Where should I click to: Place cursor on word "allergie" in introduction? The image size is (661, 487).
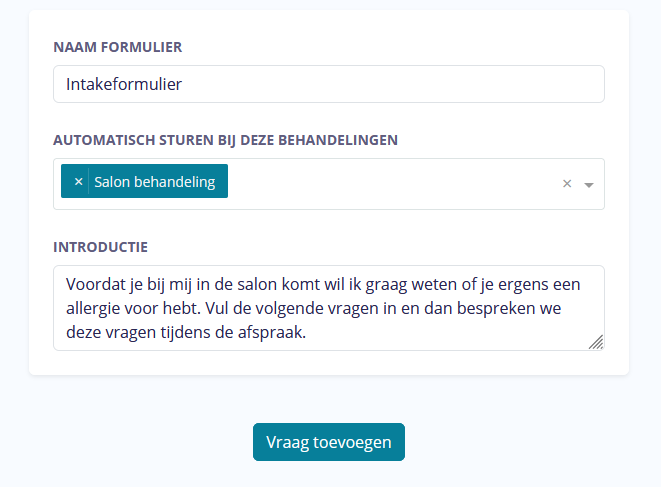tap(92, 308)
